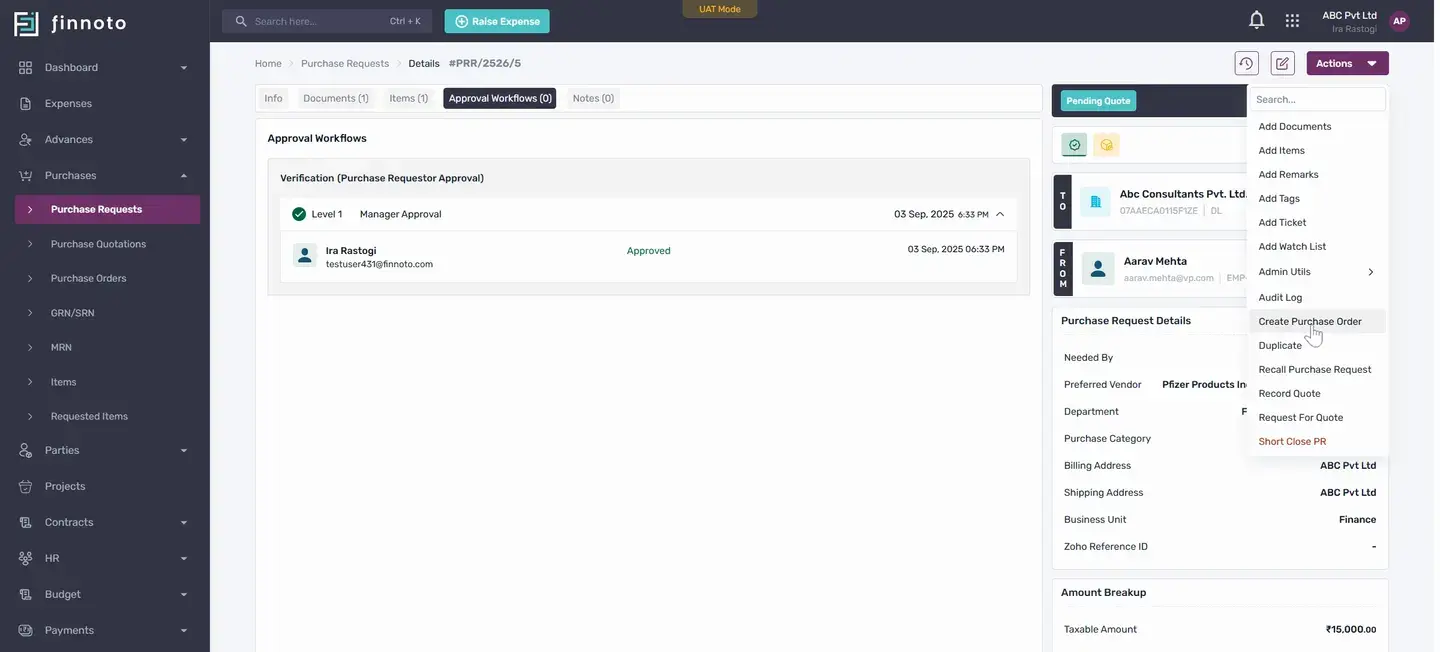Select Add Watch List menu entry
Screen dimensions: 1440x652
[1317, 246]
